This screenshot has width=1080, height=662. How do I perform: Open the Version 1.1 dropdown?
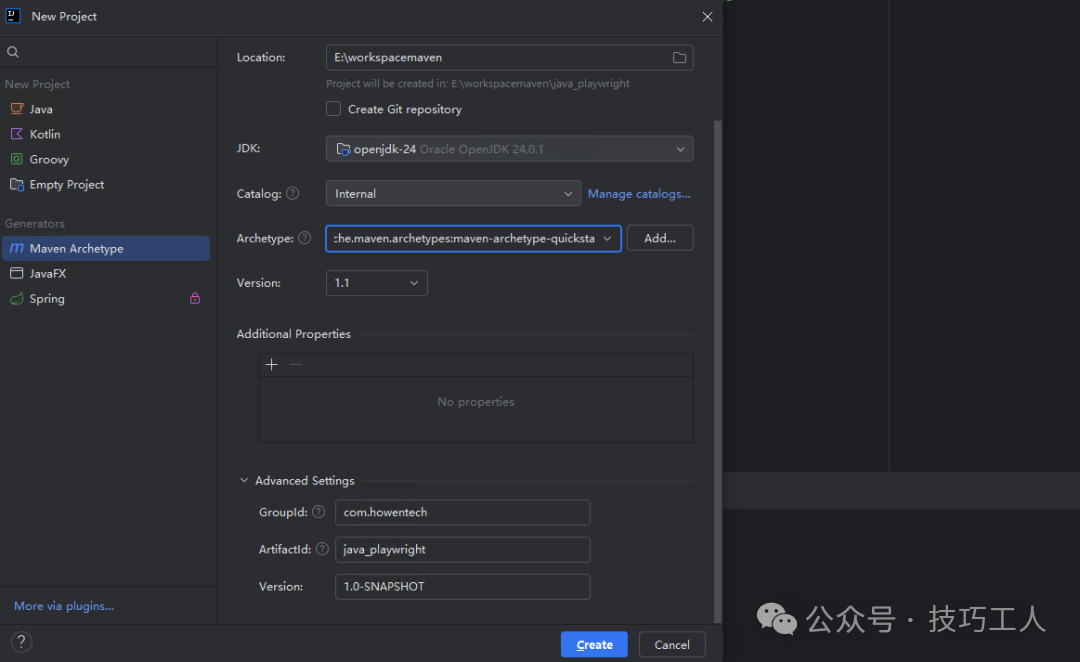[377, 283]
